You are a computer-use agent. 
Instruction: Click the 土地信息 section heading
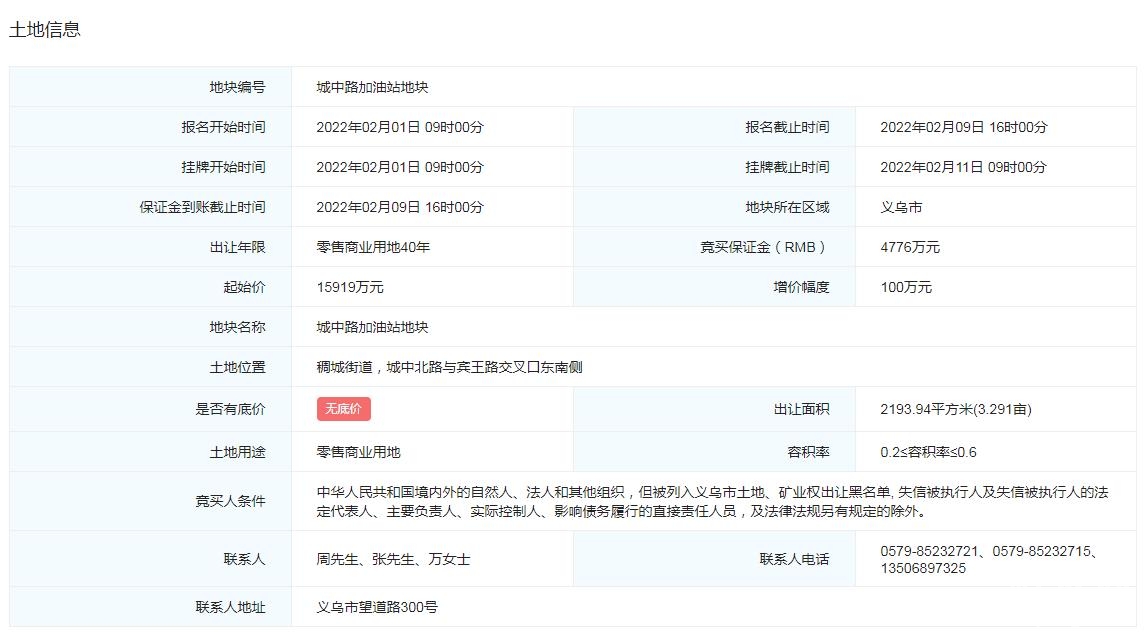pos(45,30)
